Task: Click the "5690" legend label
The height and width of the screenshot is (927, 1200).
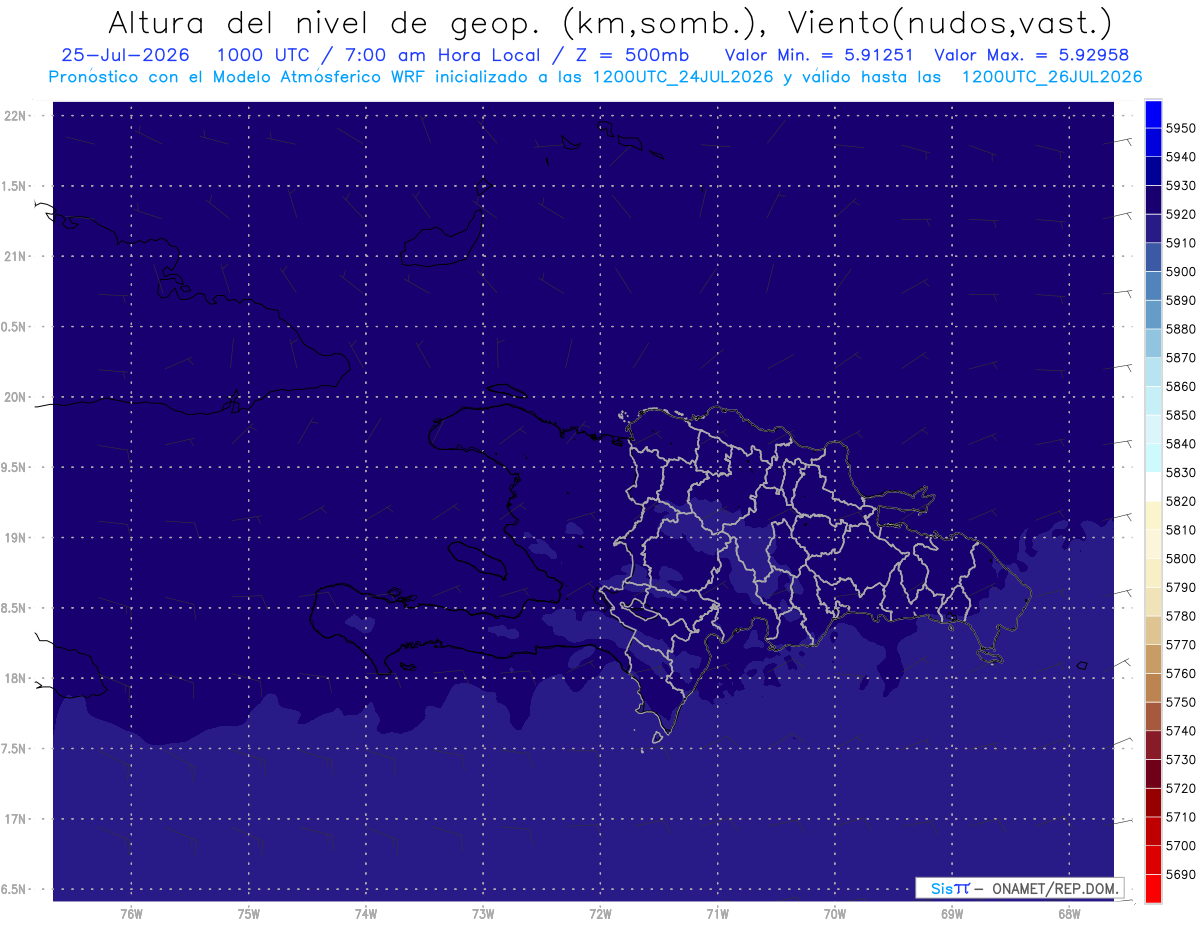Action: tap(1181, 874)
